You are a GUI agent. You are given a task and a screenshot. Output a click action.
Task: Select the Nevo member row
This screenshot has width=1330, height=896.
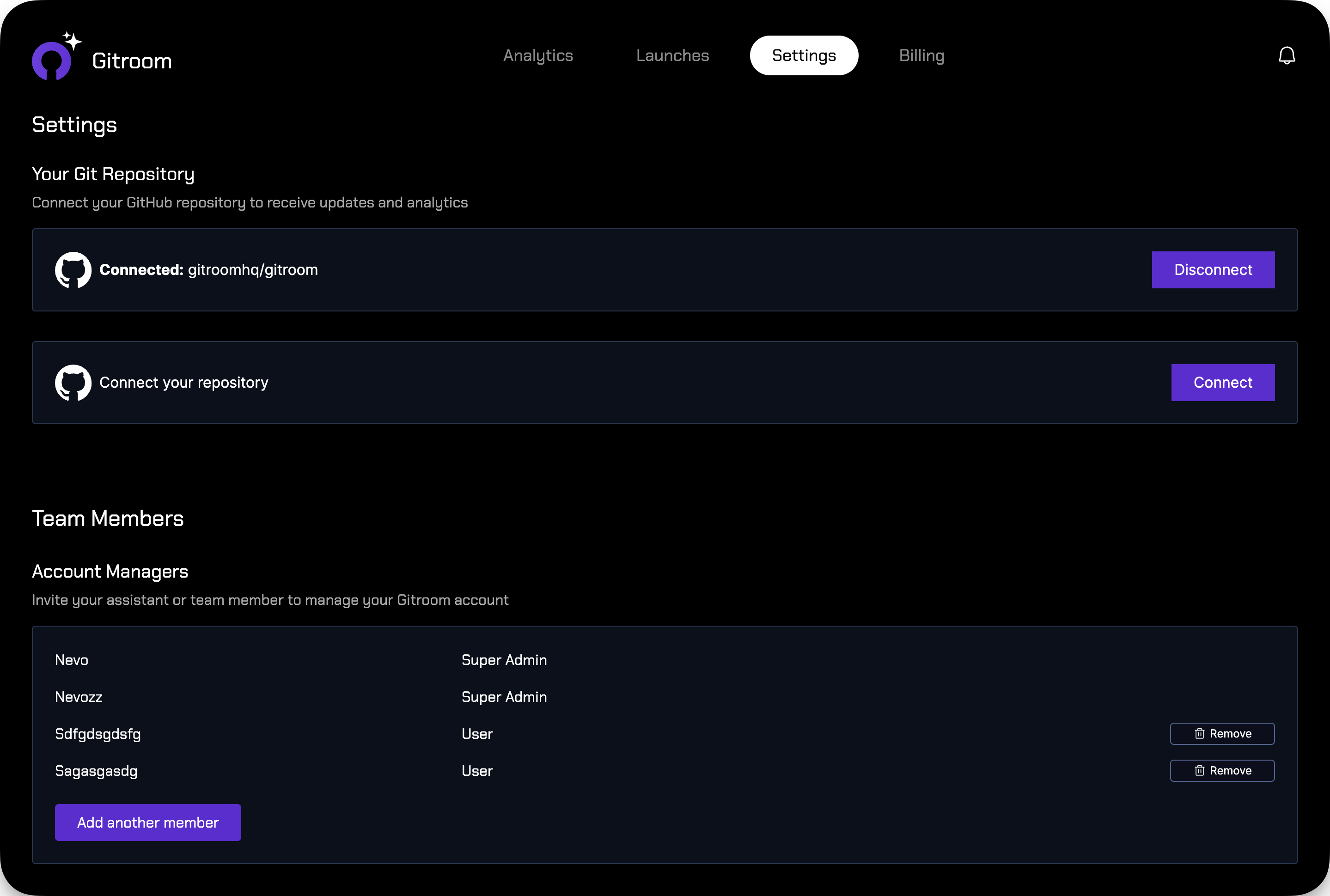tap(72, 660)
